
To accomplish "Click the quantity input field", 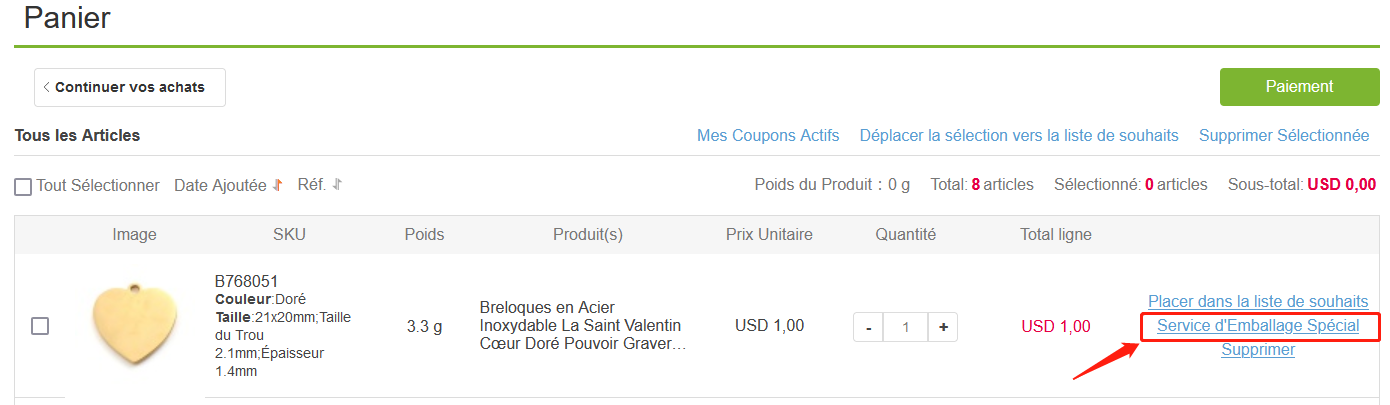I will coord(906,327).
